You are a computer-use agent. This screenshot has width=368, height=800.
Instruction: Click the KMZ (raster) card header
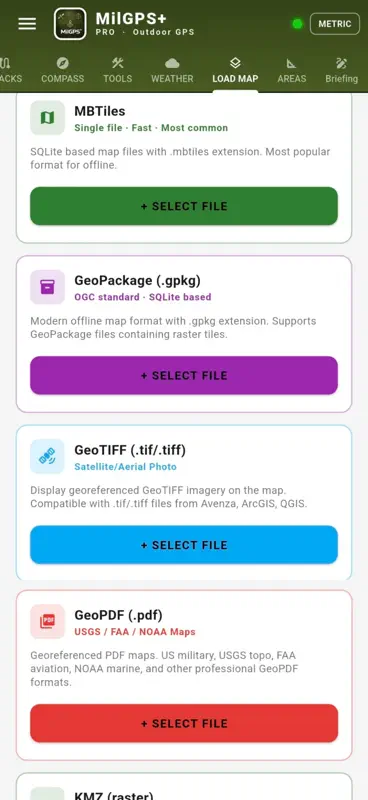click(x=184, y=788)
